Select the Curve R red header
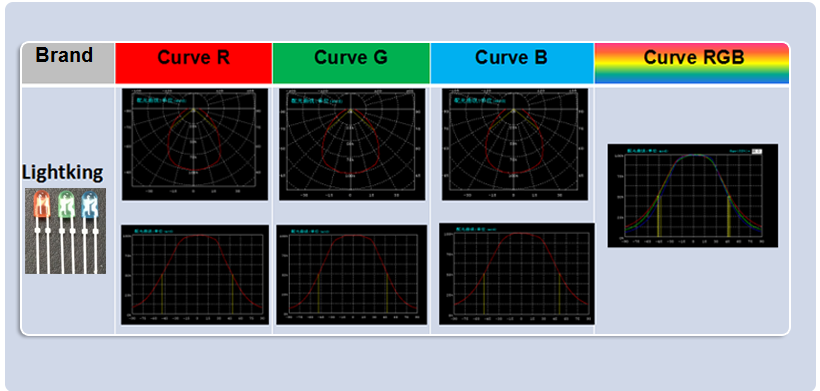Image resolution: width=820 pixels, height=391 pixels. point(193,63)
